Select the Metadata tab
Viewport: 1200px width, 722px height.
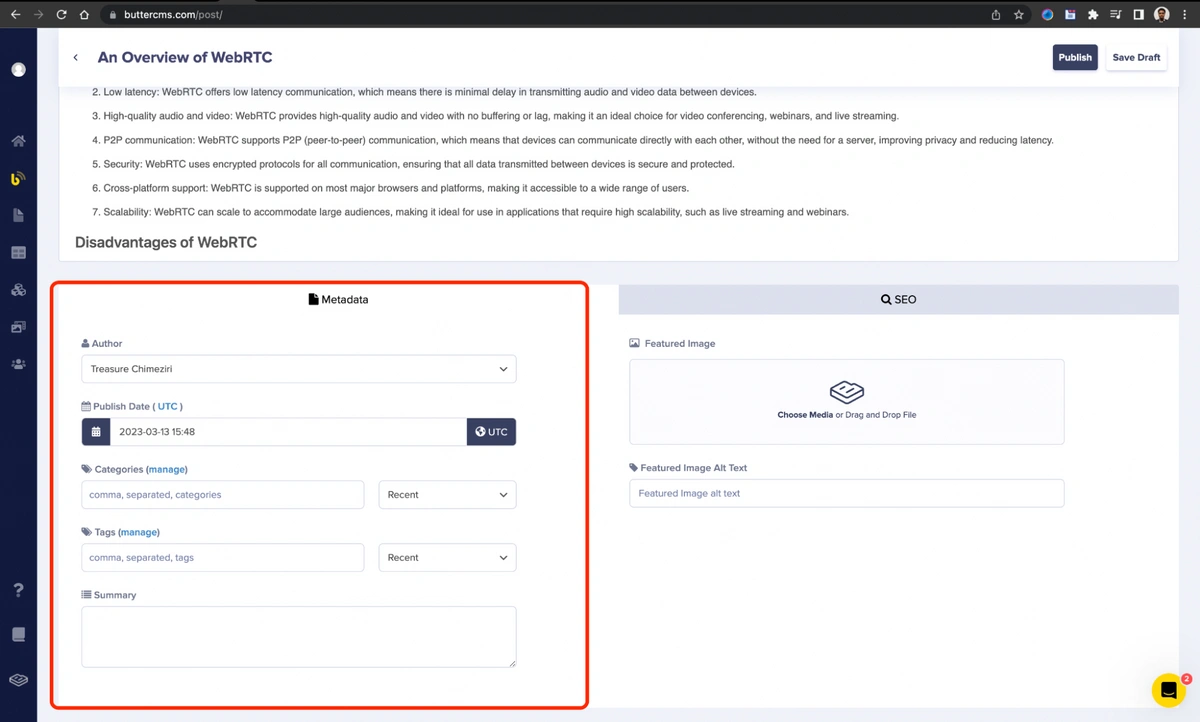pos(338,299)
